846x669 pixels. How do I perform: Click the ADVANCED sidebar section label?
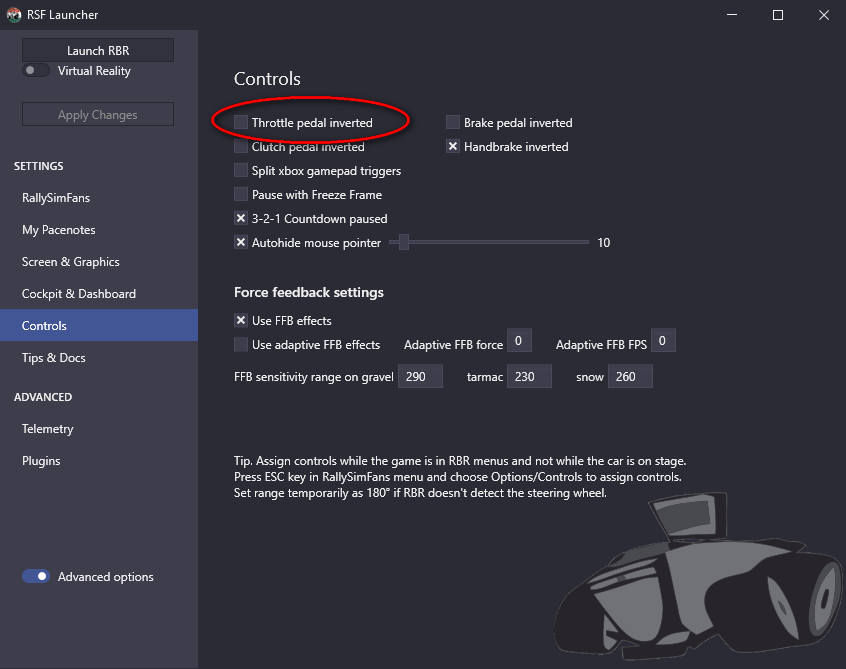coord(43,397)
